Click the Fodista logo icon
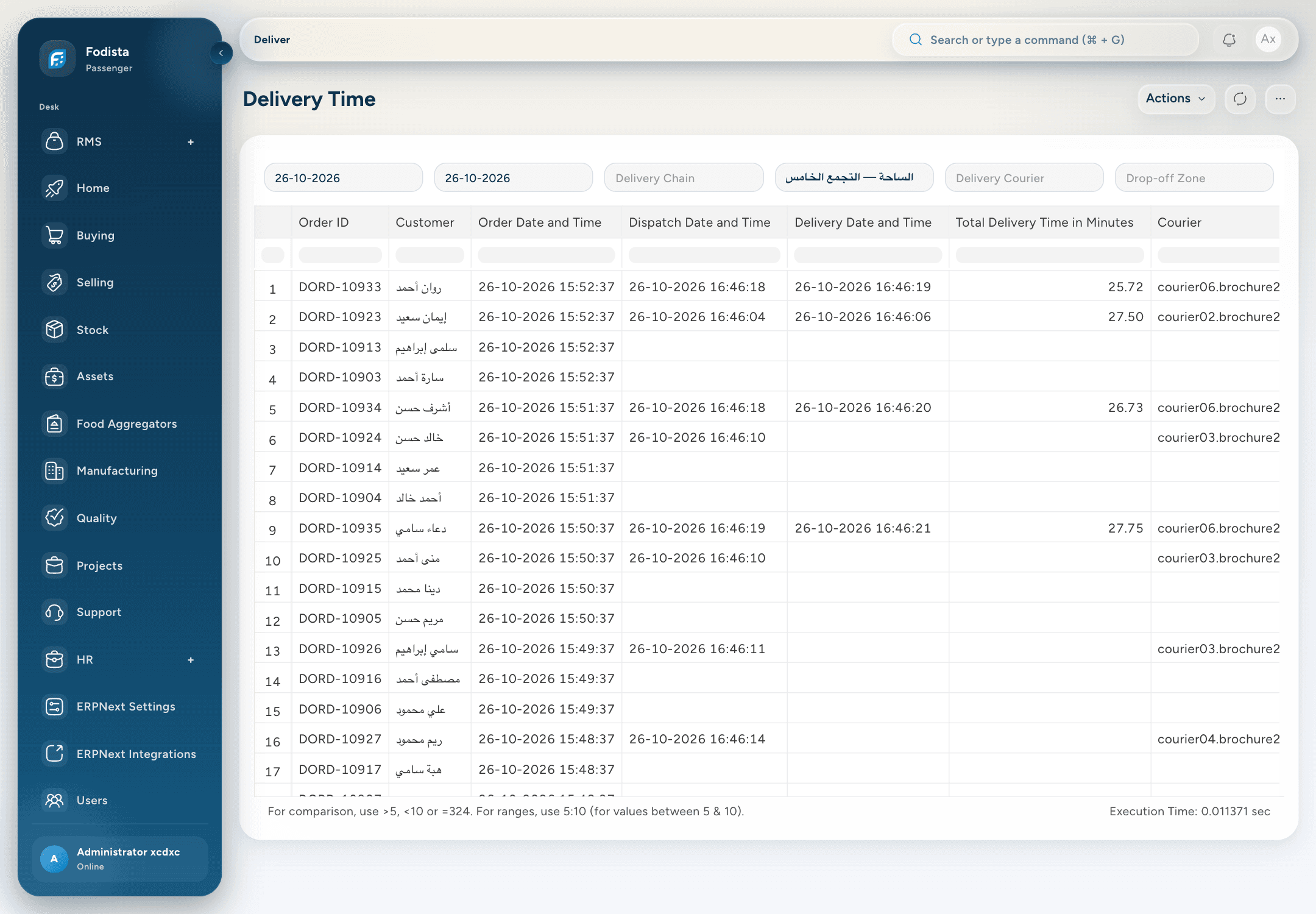 pos(57,58)
